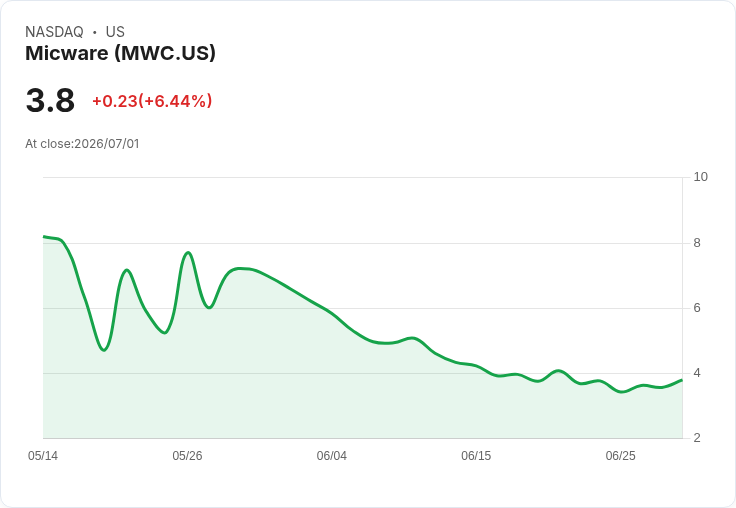Click the 06/04 date axis label
Screen dimensions: 736x508
click(331, 455)
